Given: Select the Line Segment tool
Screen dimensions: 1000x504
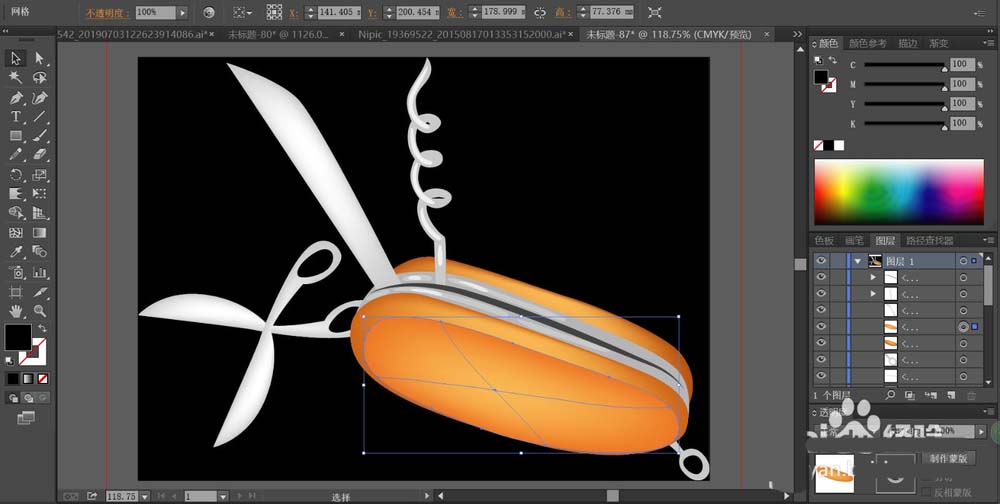Looking at the screenshot, I should tap(40, 117).
